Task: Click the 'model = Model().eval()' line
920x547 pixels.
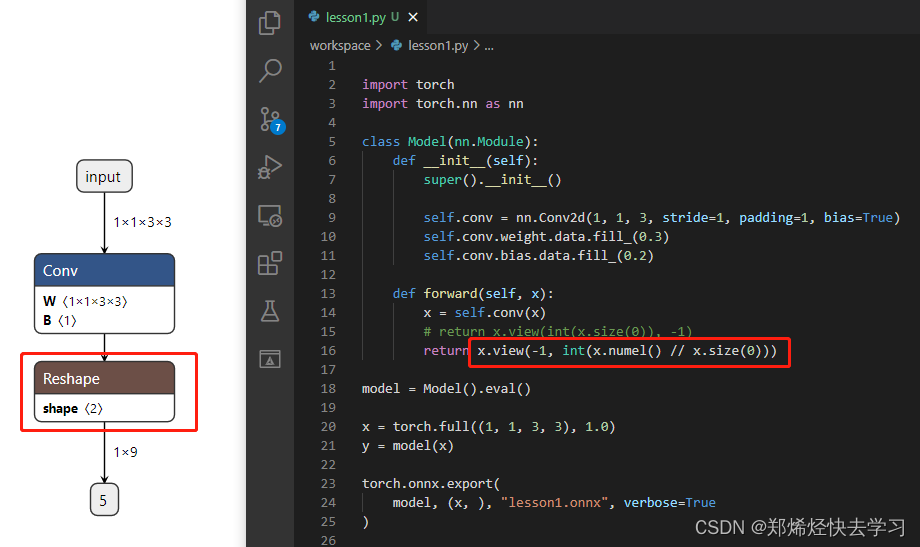Action: (446, 389)
